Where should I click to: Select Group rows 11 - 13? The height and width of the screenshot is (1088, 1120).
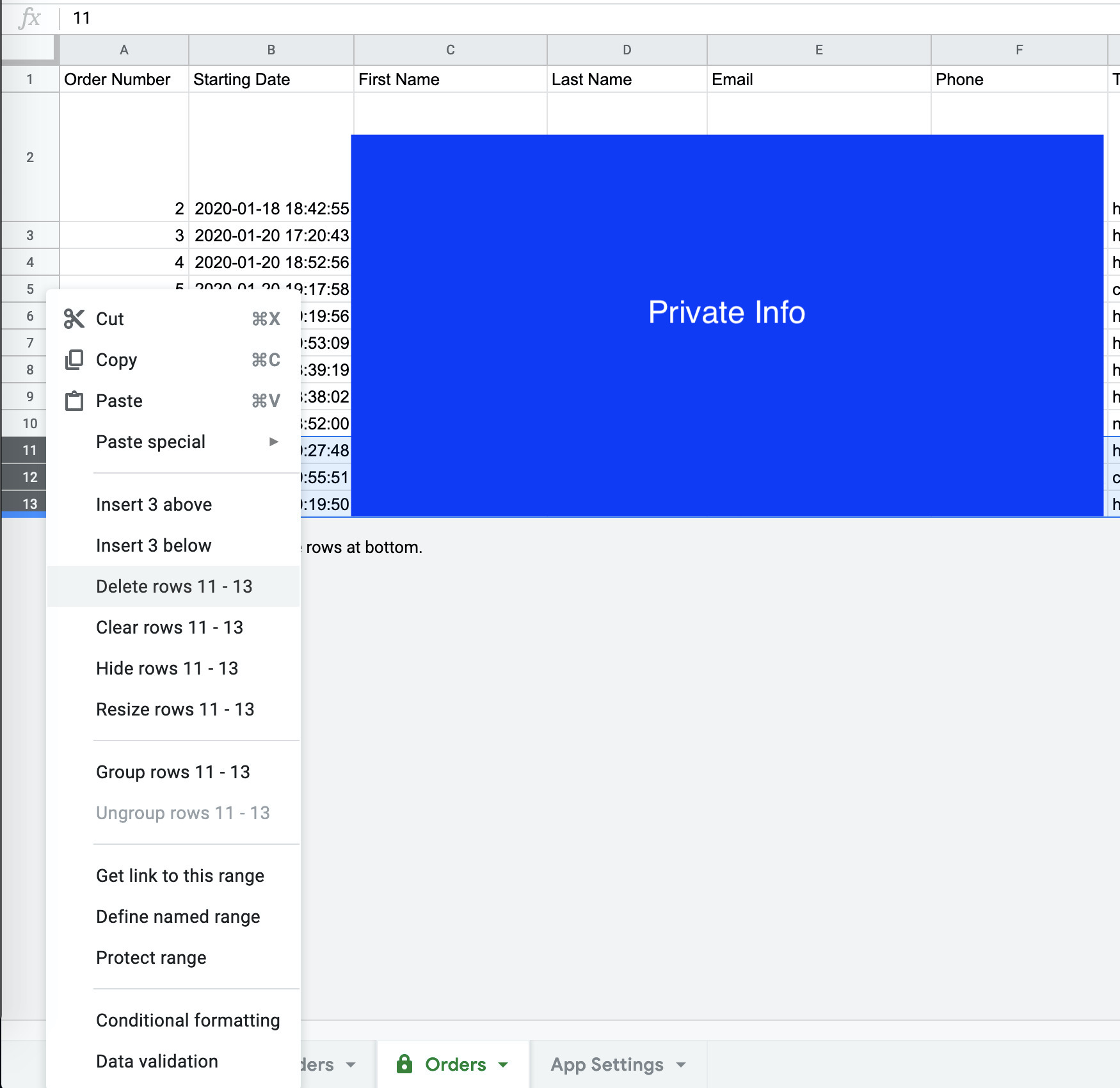(x=173, y=772)
